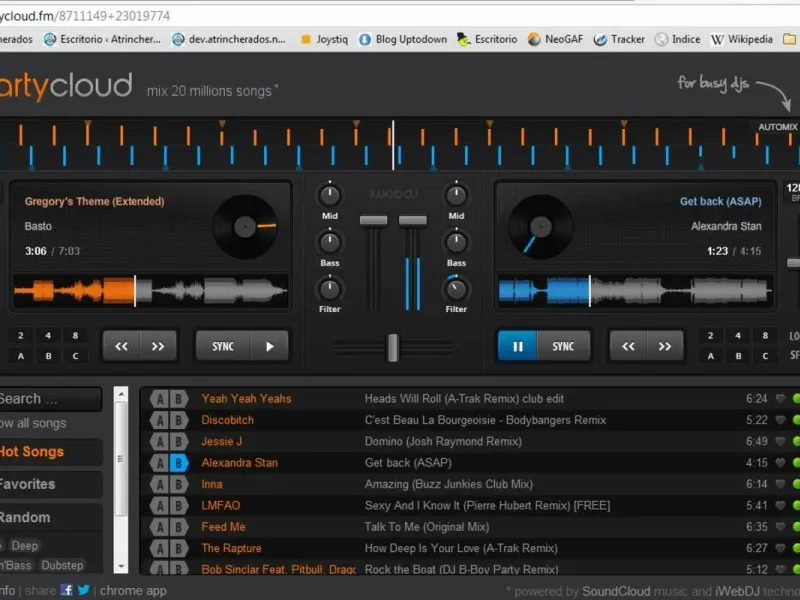Fast-forward the right deck track
Image resolution: width=800 pixels, height=600 pixels.
pyautogui.click(x=664, y=346)
